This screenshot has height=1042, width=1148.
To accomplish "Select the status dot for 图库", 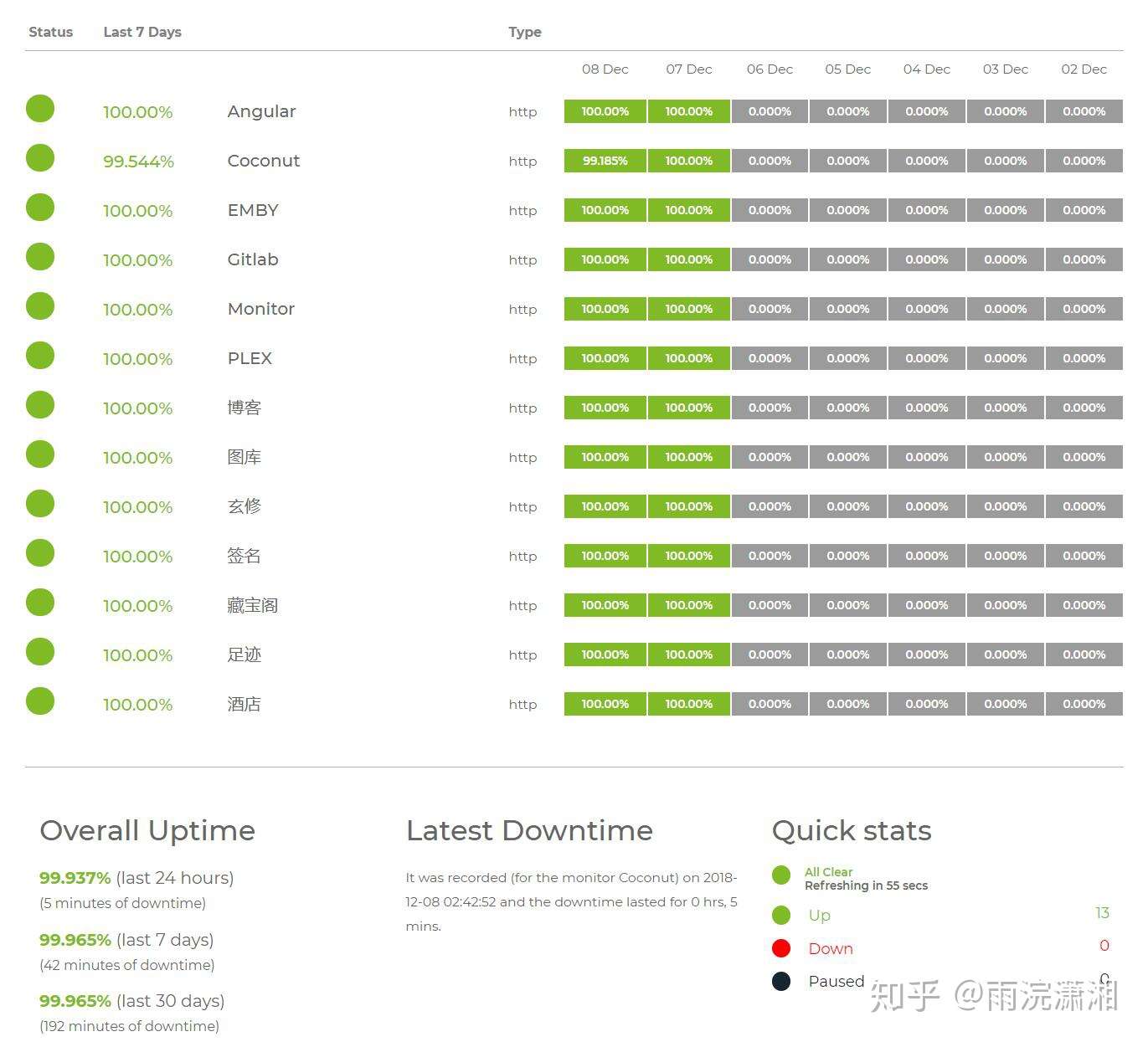I will click(x=40, y=454).
